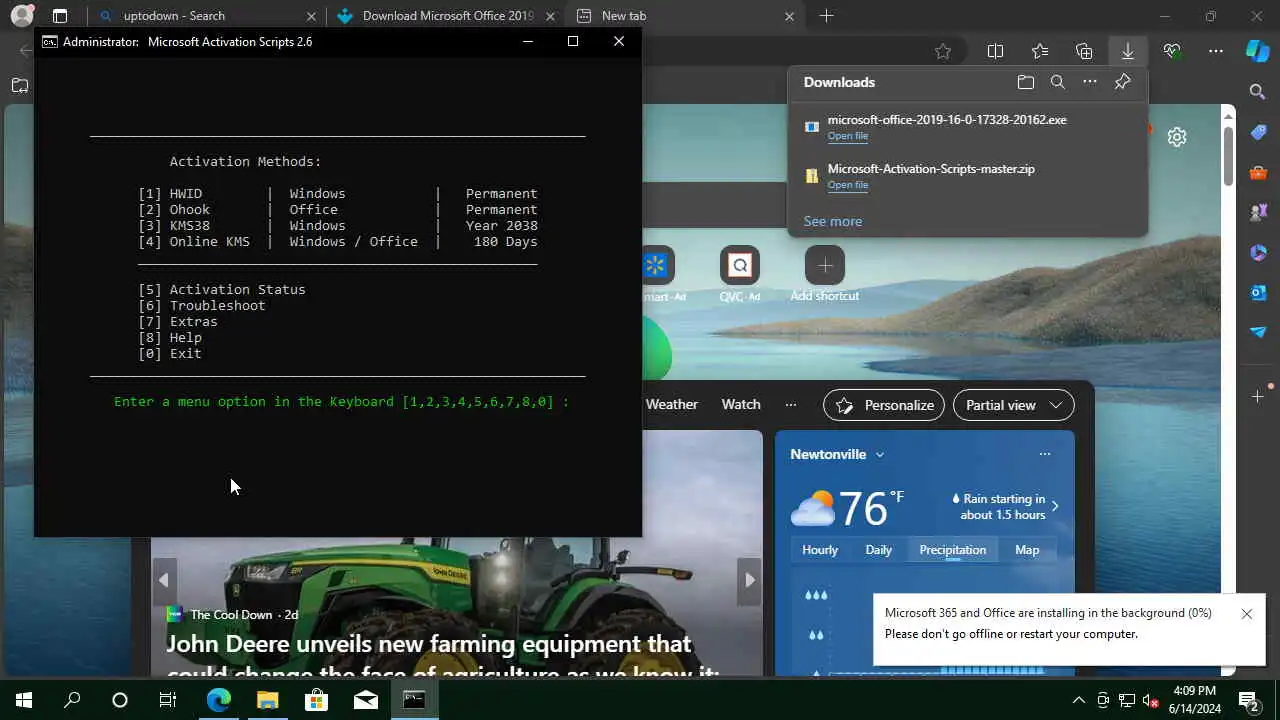Open Task View from taskbar

(168, 700)
